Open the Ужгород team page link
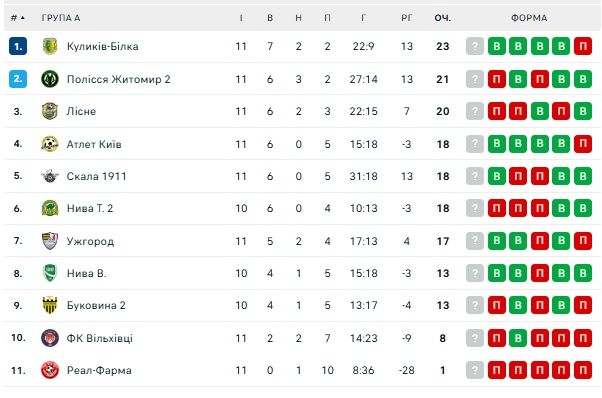602x398 pixels. pyautogui.click(x=90, y=241)
